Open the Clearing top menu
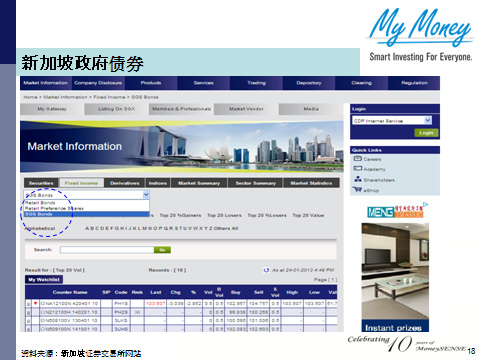 361,83
